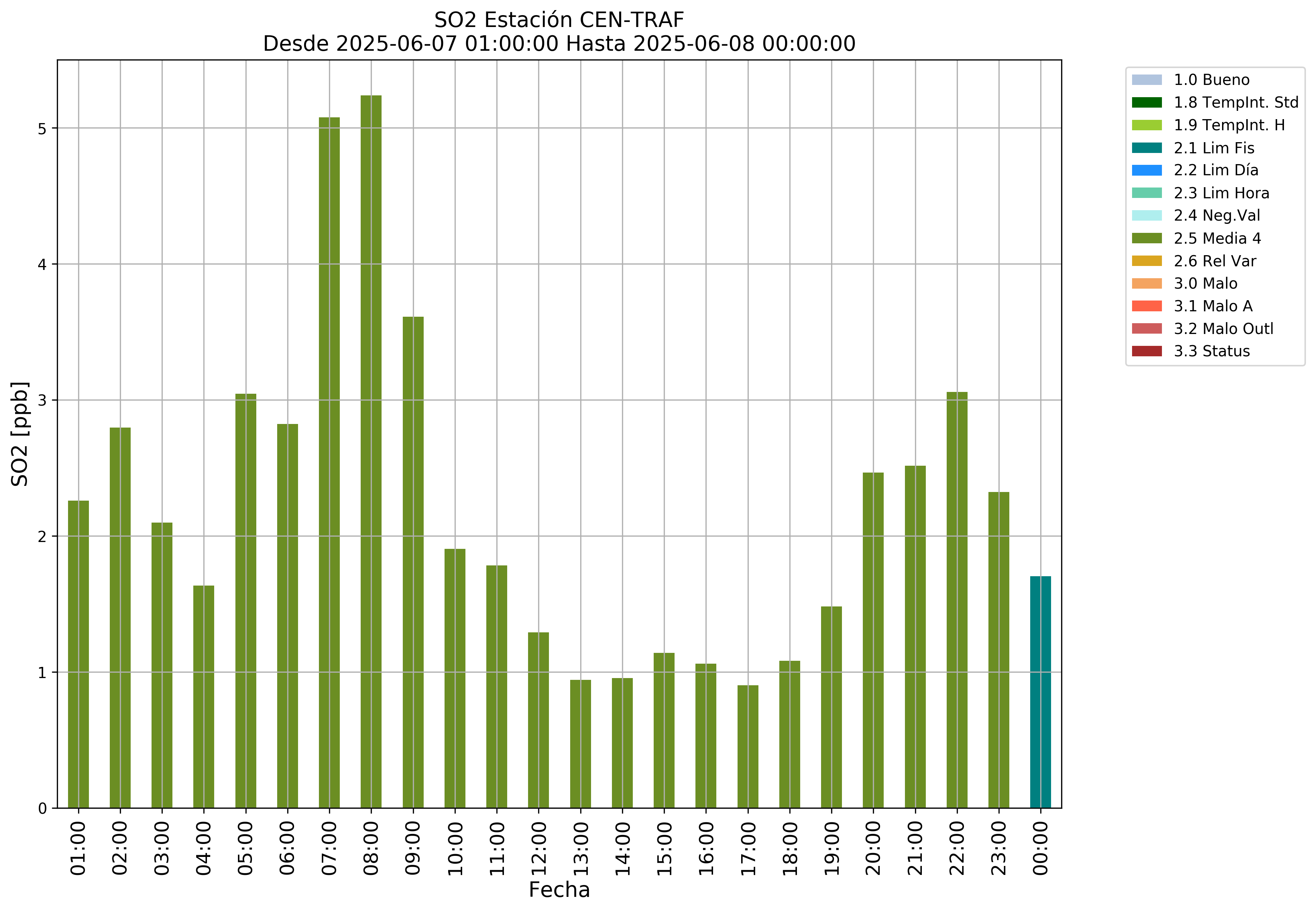The image size is (1316, 912).
Task: Click the 1.0 Bueno legend color swatch
Action: tap(1146, 80)
